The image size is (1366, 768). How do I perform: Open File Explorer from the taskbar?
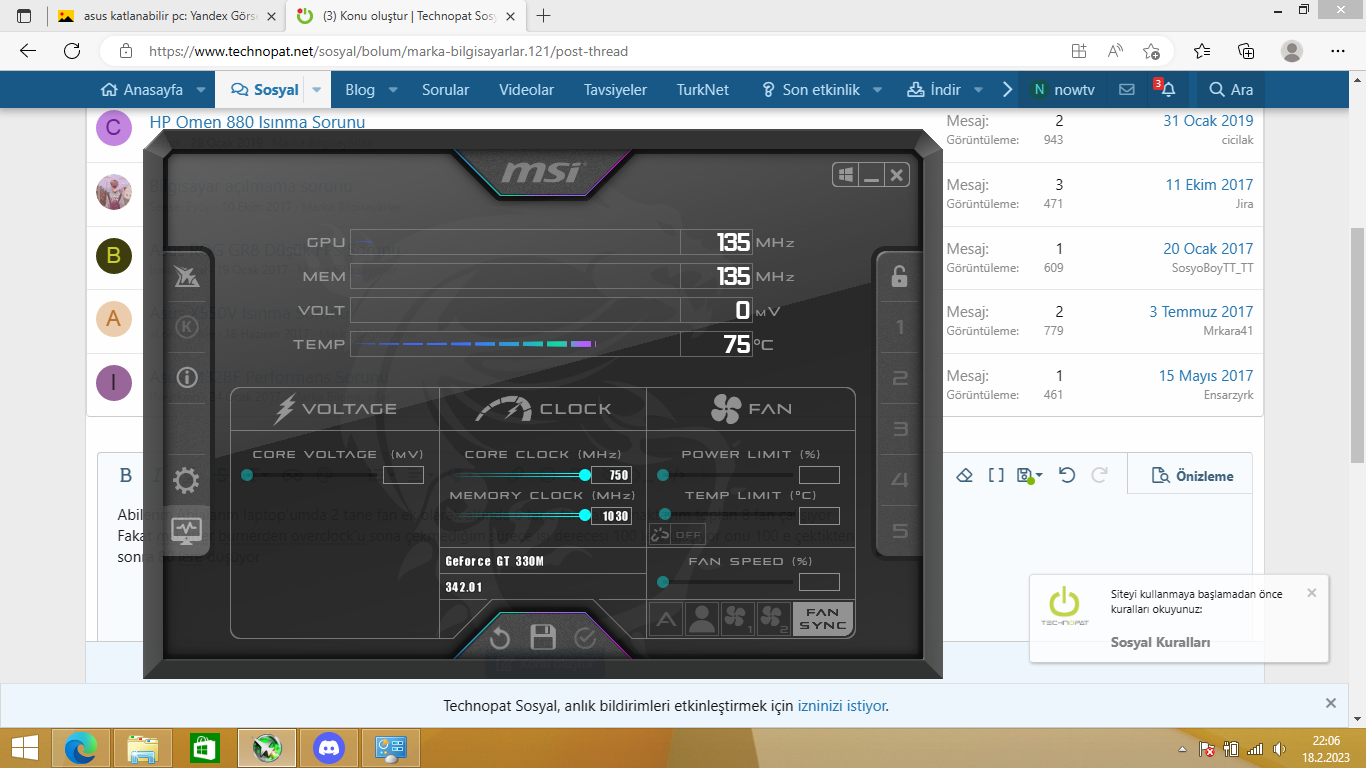(143, 747)
